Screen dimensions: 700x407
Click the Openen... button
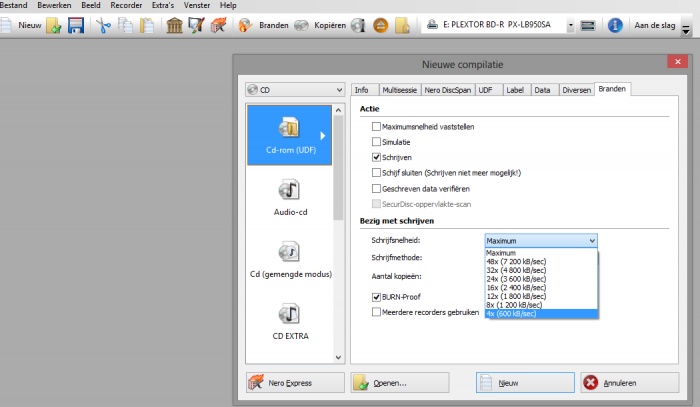pos(400,383)
